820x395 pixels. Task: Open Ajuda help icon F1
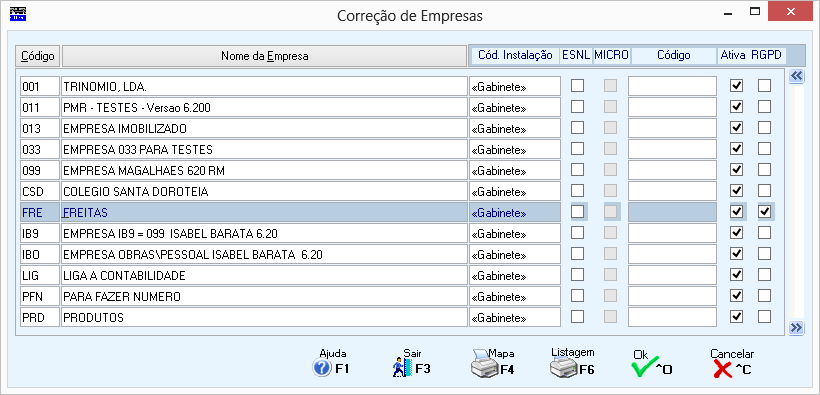pos(322,368)
